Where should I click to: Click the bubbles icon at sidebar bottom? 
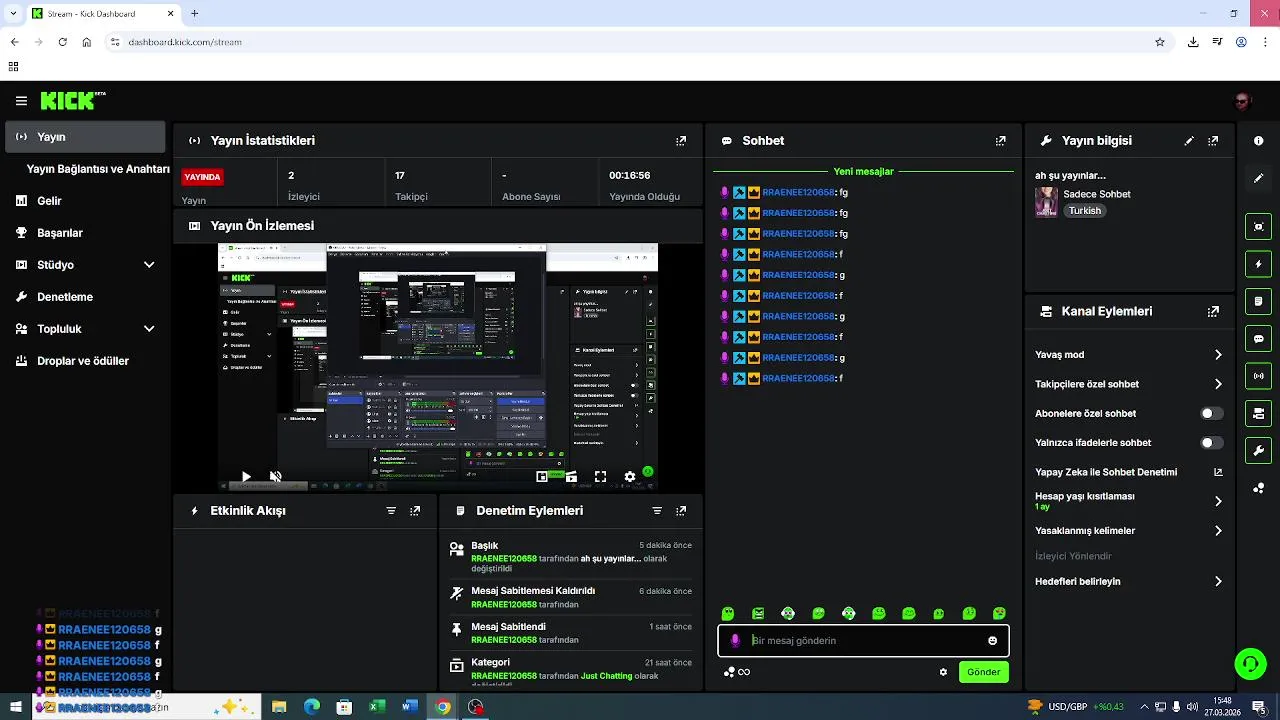pos(1259,488)
